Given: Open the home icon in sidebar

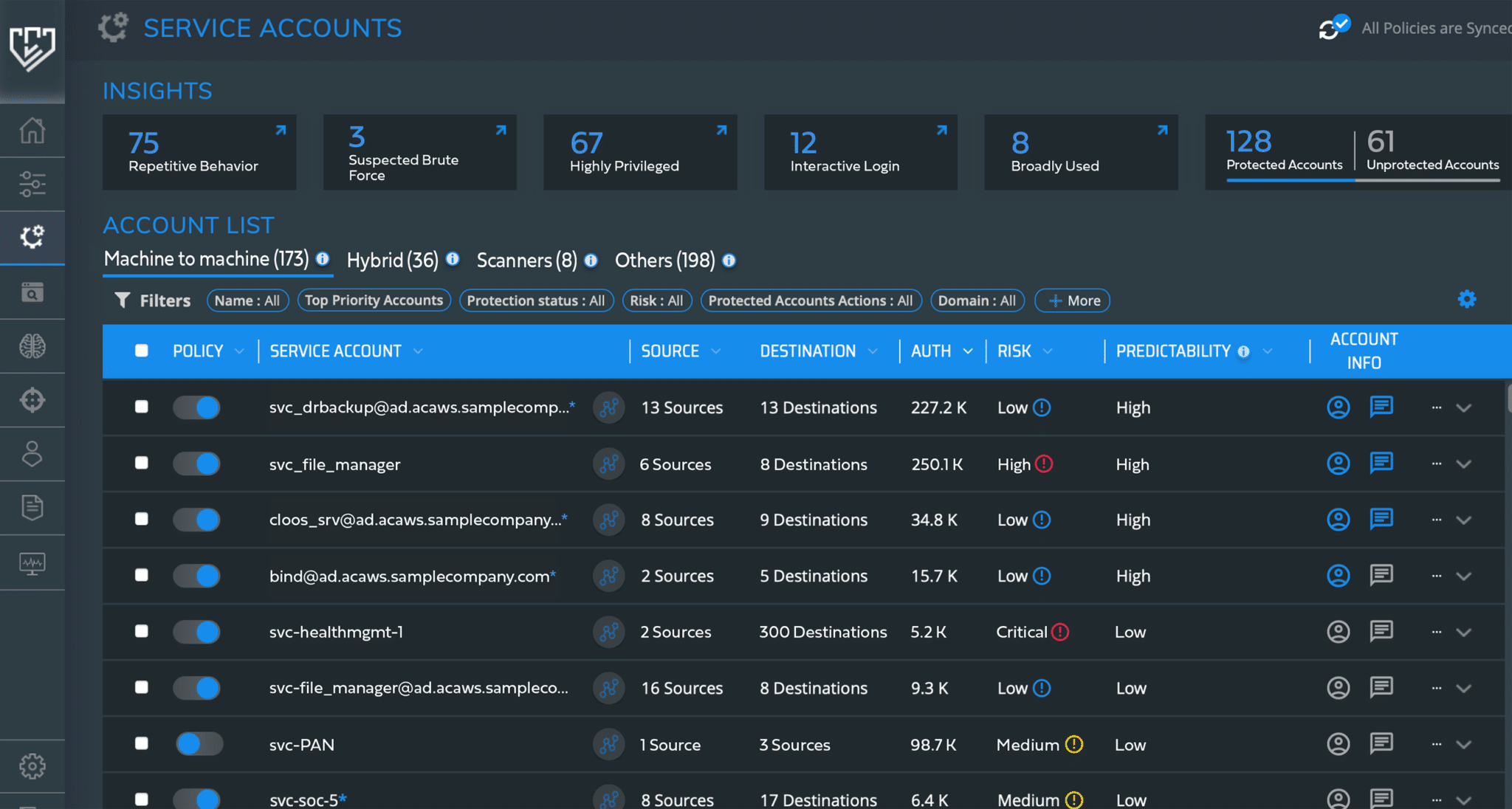Looking at the screenshot, I should 32,131.
